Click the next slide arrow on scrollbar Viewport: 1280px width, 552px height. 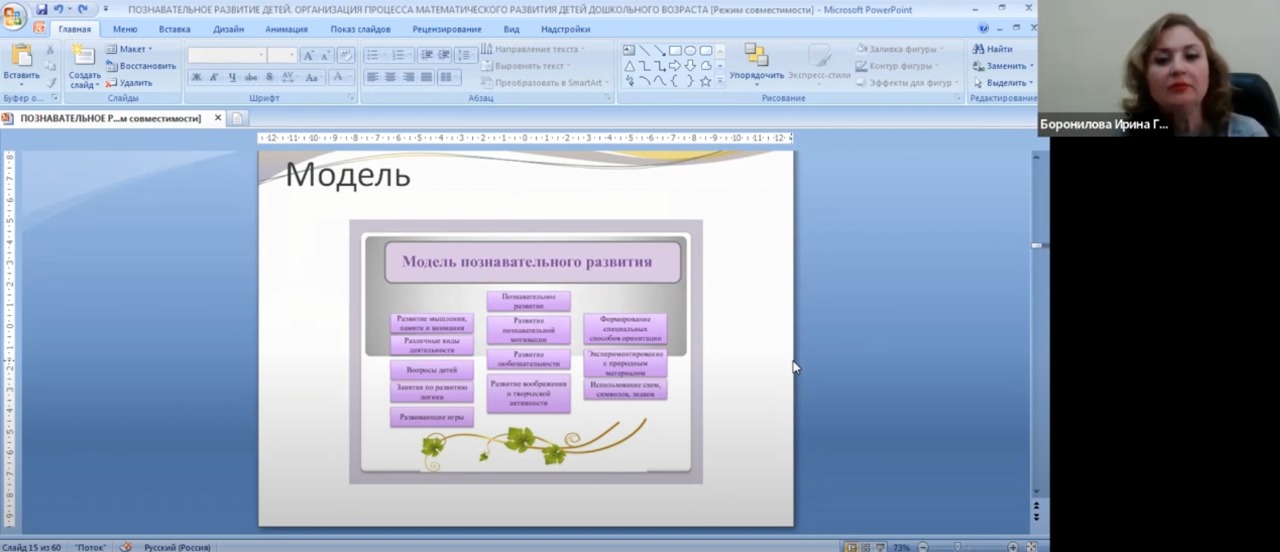point(1036,517)
